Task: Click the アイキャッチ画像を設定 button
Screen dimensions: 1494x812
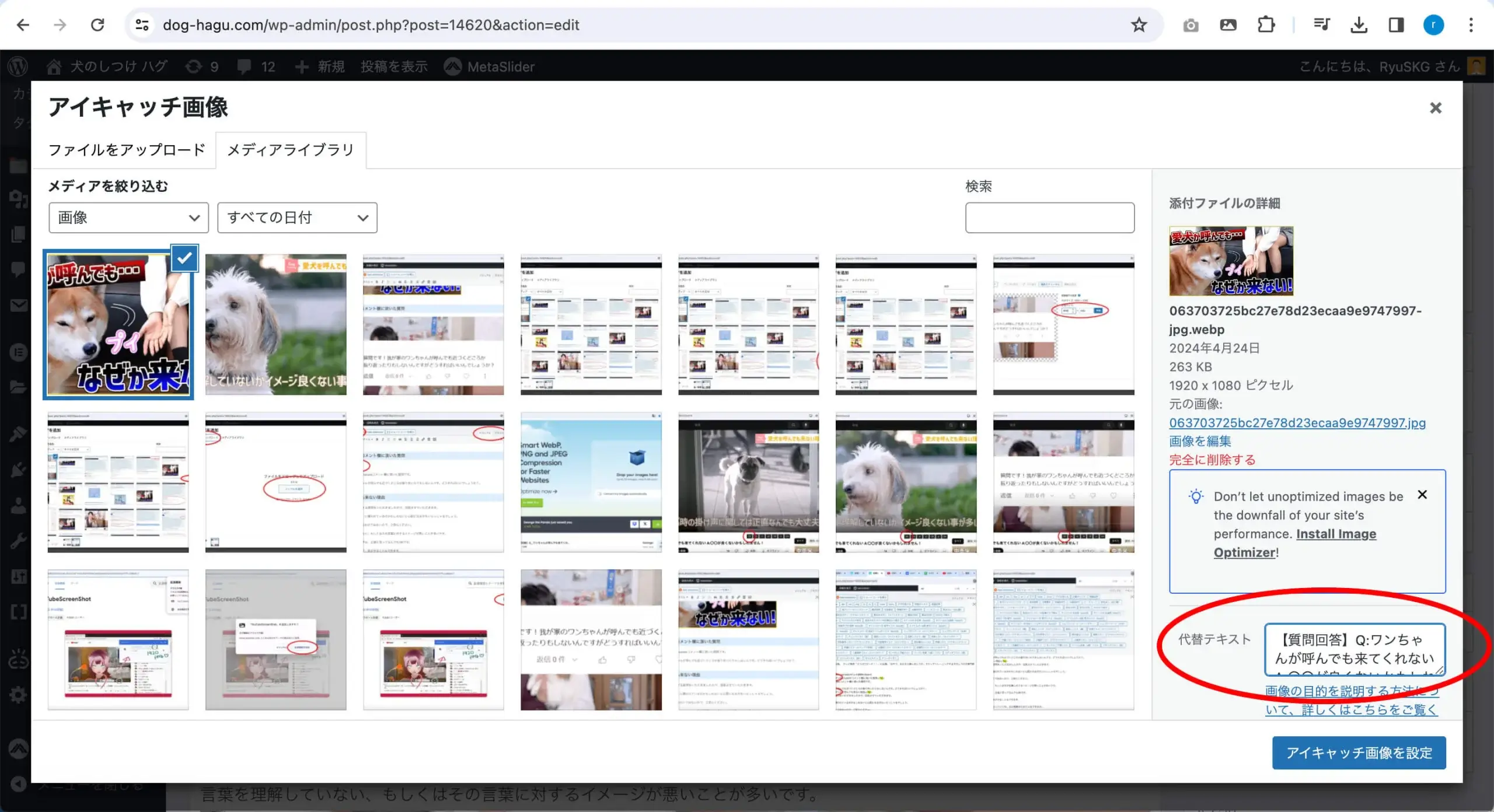Action: pos(1359,752)
